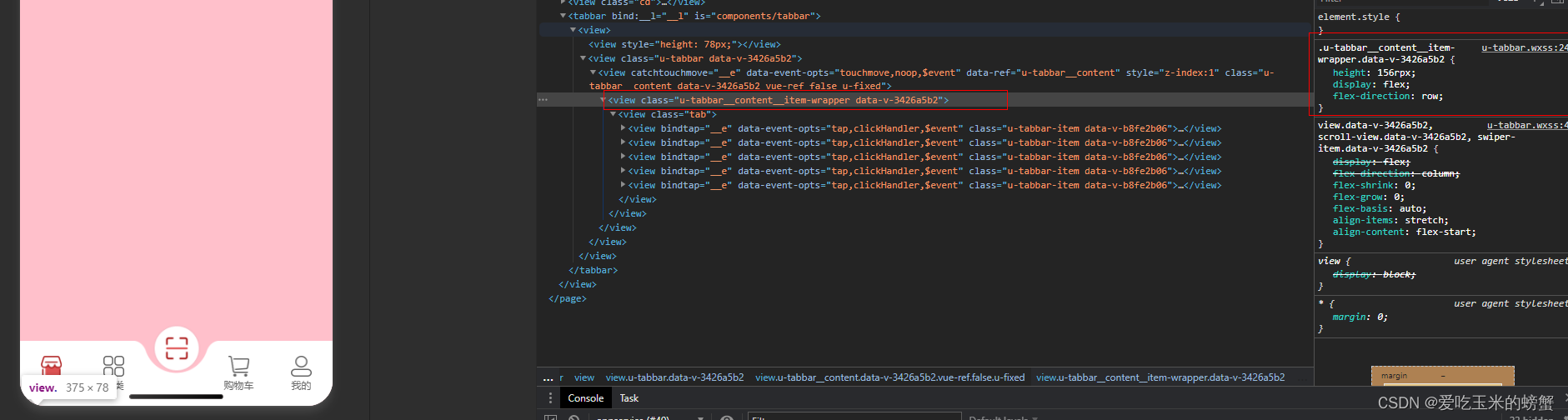The height and width of the screenshot is (420, 1568).
Task: Click the margin box in the box model diagram
Action: (1443, 376)
